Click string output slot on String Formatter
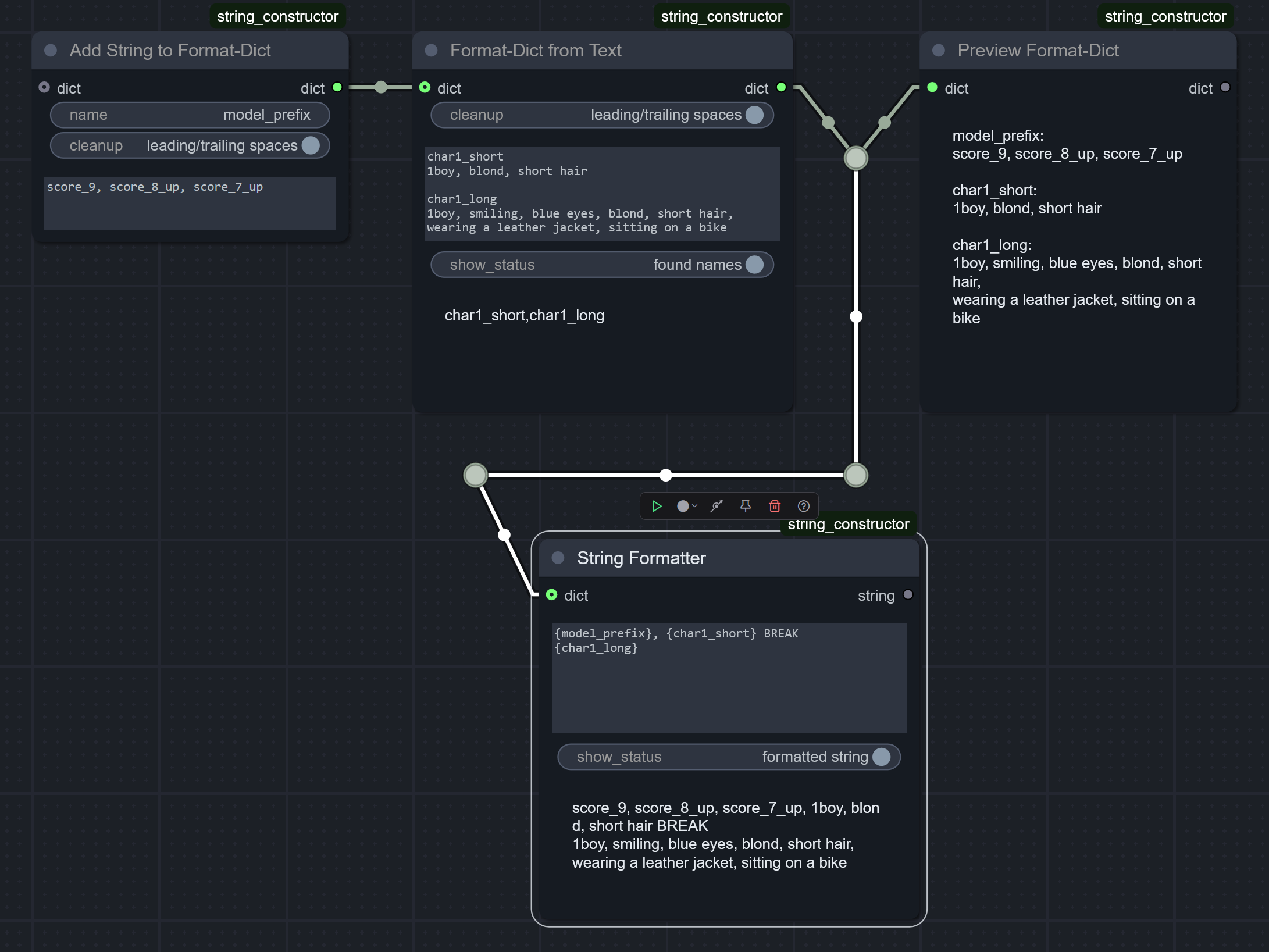Screen dimensions: 1269x952 pos(908,595)
